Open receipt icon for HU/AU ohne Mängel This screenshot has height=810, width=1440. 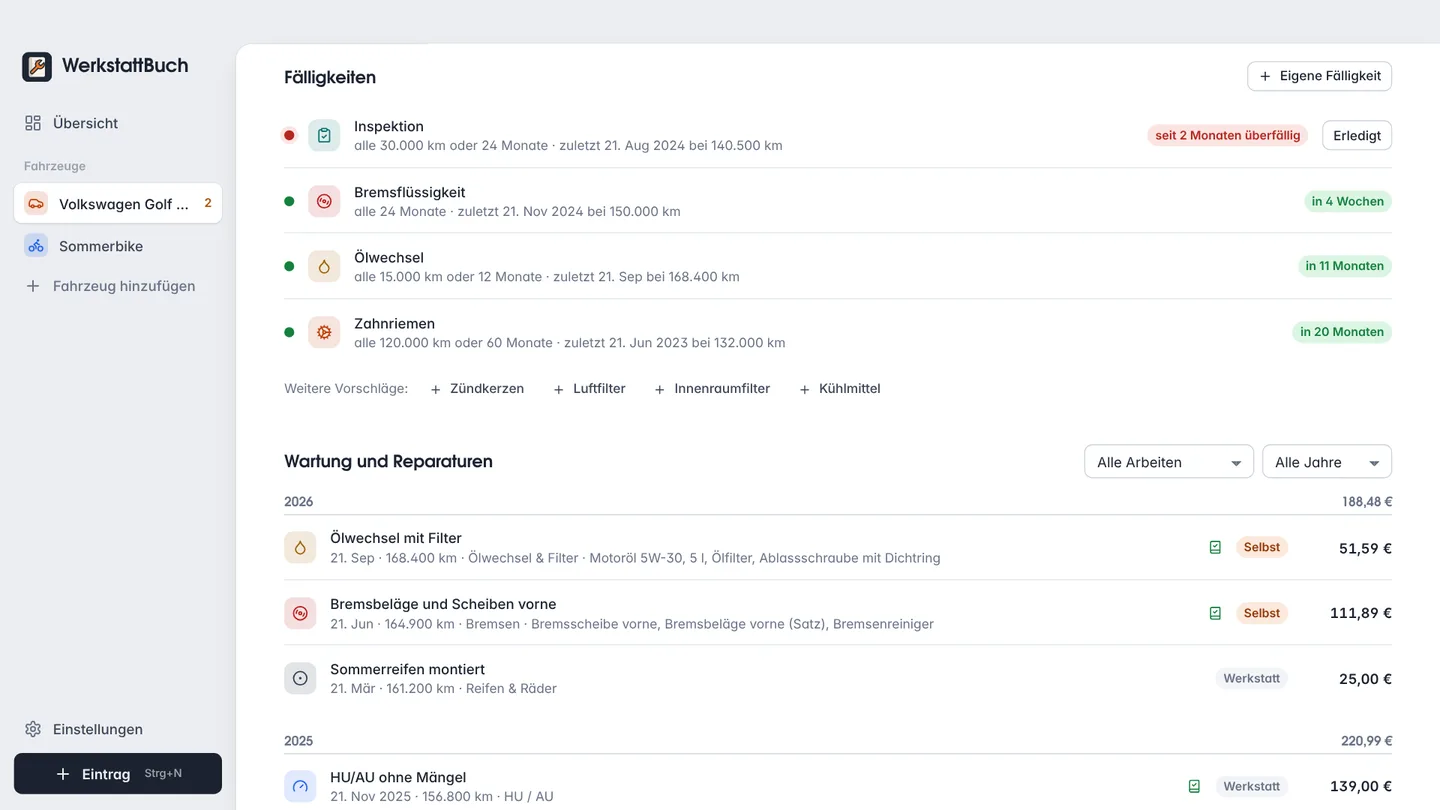pyautogui.click(x=1194, y=786)
